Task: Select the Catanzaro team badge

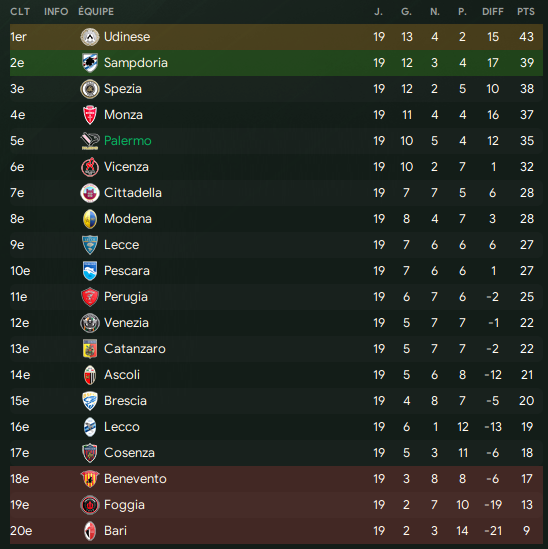Action: point(90,349)
